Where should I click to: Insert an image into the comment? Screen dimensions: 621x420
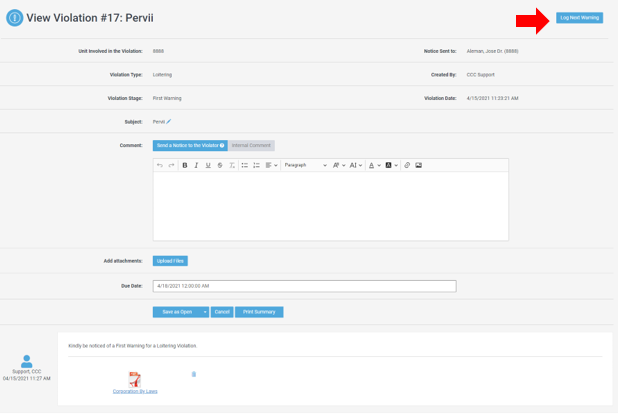419,166
